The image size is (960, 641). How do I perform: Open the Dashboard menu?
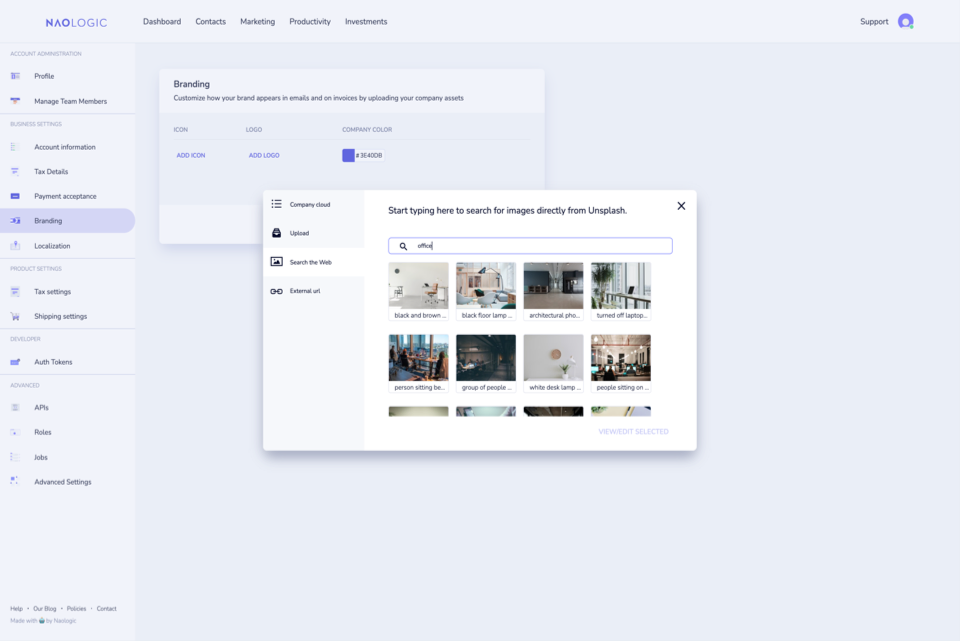point(162,21)
